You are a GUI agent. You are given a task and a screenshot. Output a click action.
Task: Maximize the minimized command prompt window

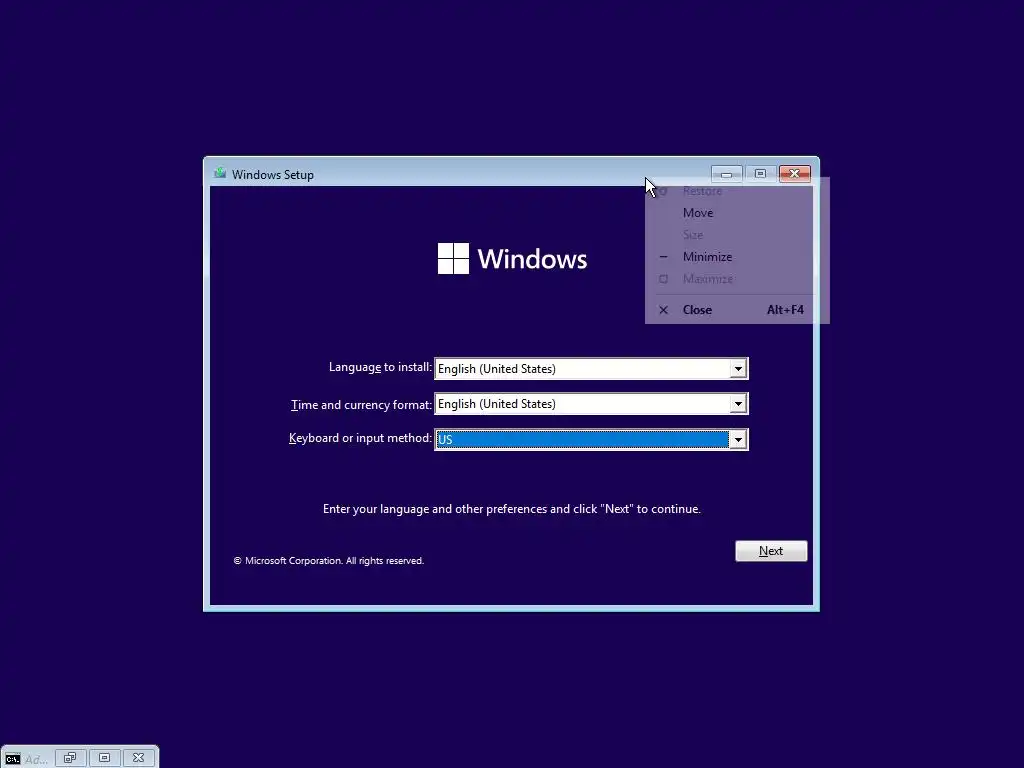104,758
